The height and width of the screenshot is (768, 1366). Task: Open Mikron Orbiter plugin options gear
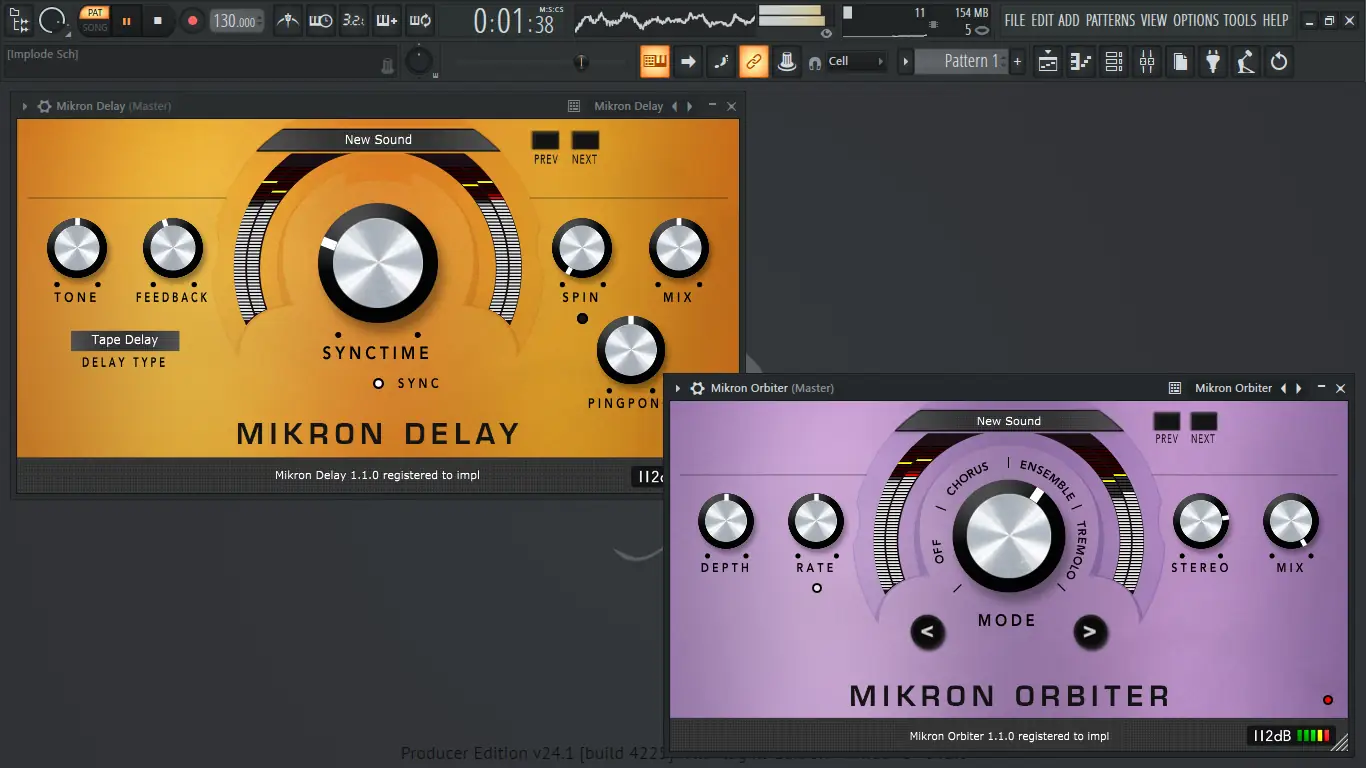coord(697,388)
